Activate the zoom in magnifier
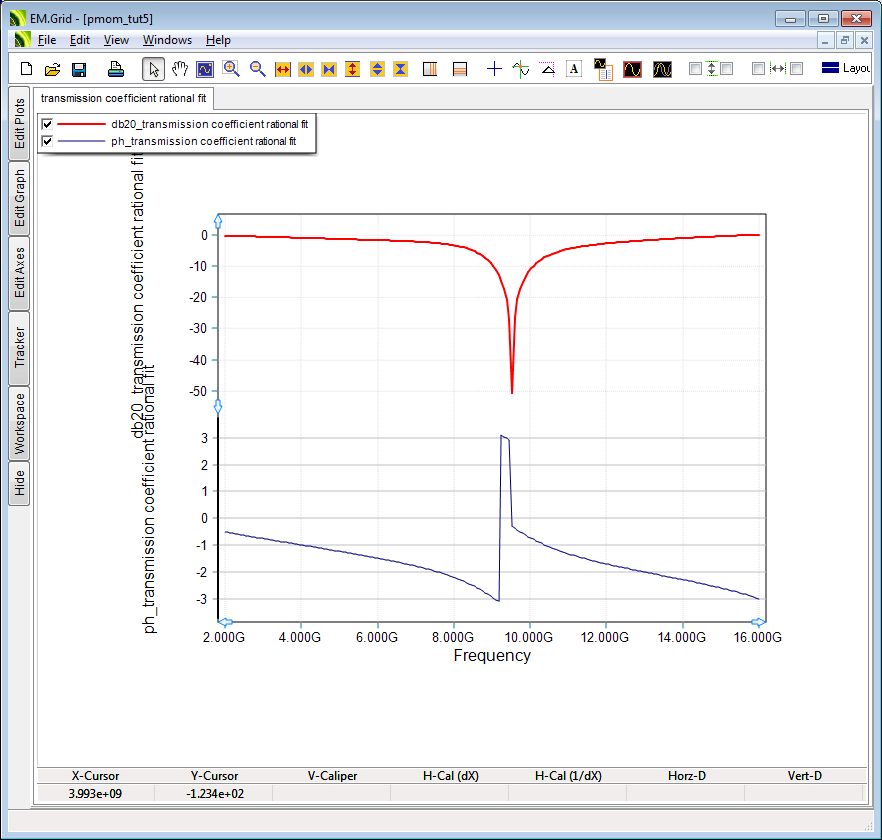 pyautogui.click(x=231, y=69)
